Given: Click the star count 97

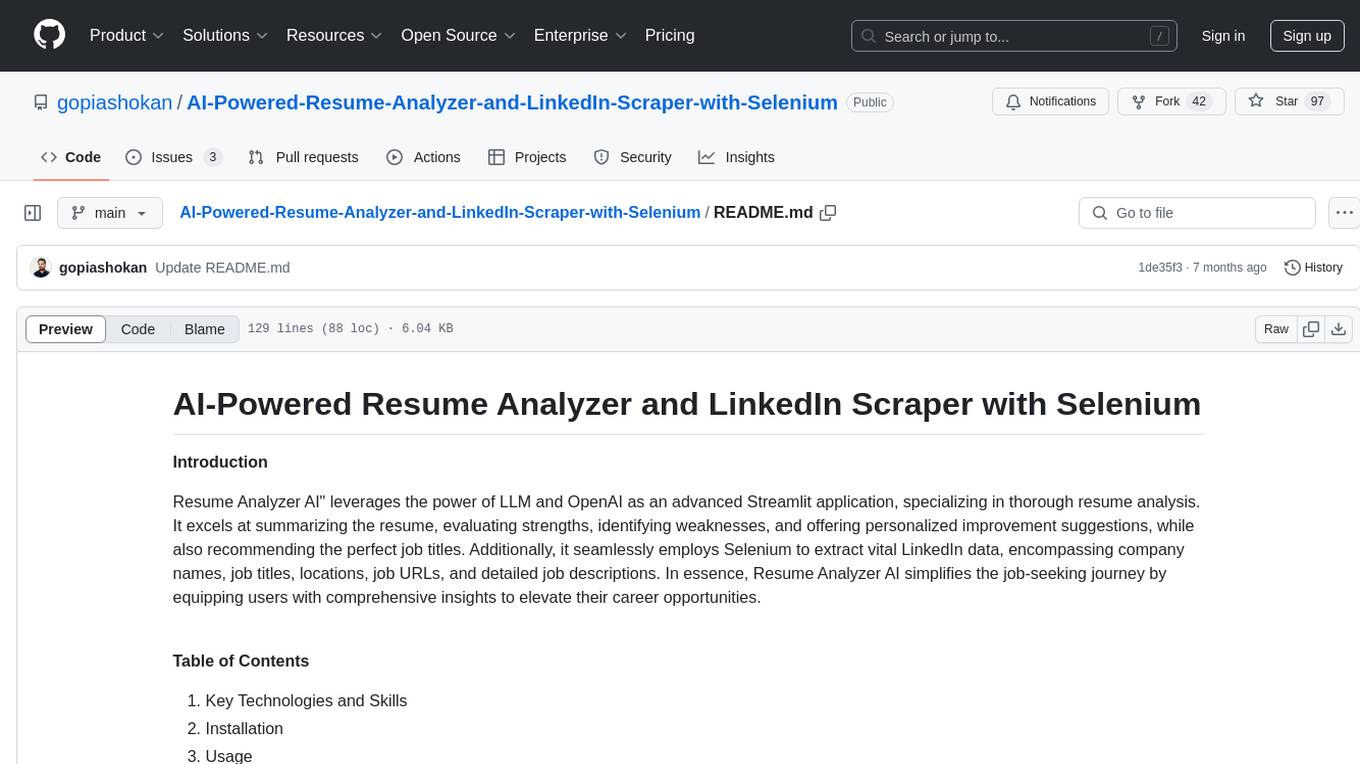Looking at the screenshot, I should [x=1317, y=101].
